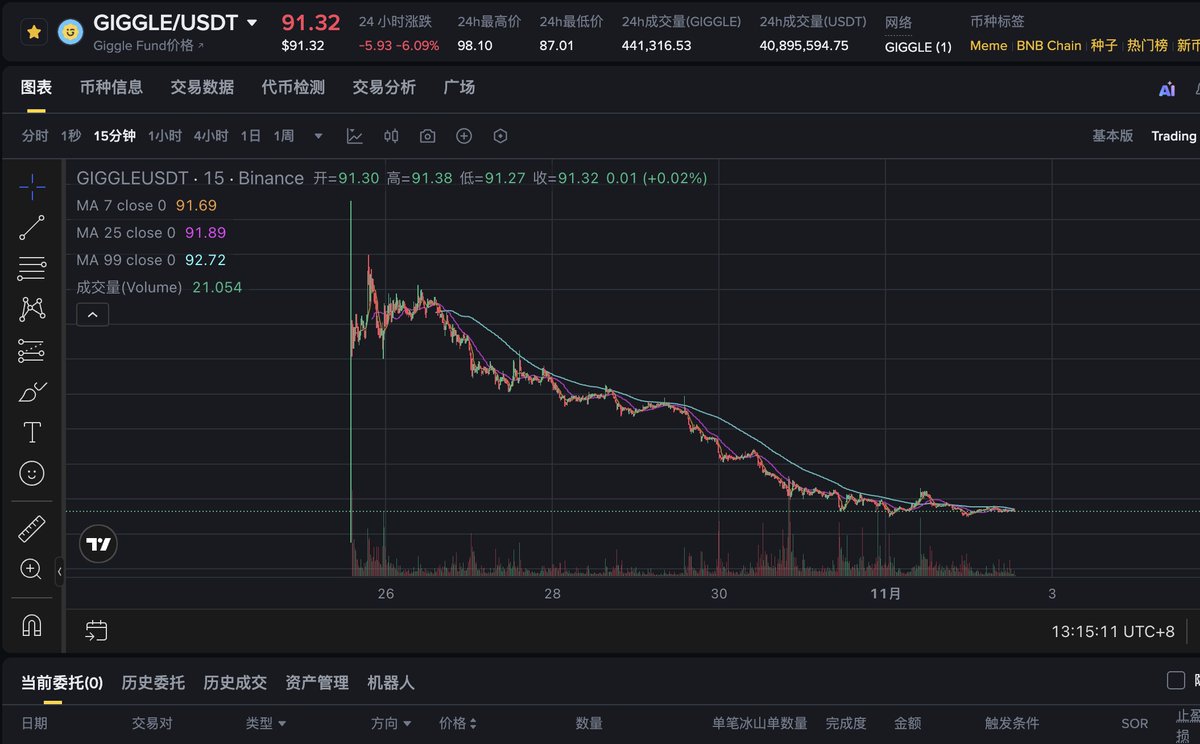Click the plus-circle add icon in chart toolbar
This screenshot has width=1200, height=744.
click(464, 136)
